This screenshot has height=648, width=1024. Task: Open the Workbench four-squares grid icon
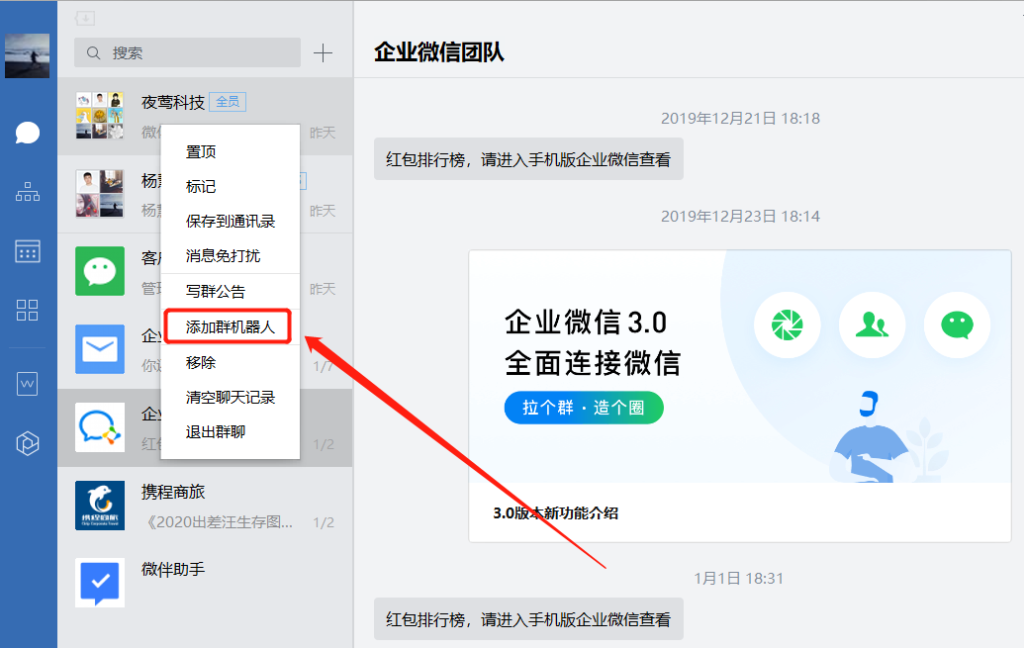[x=27, y=310]
